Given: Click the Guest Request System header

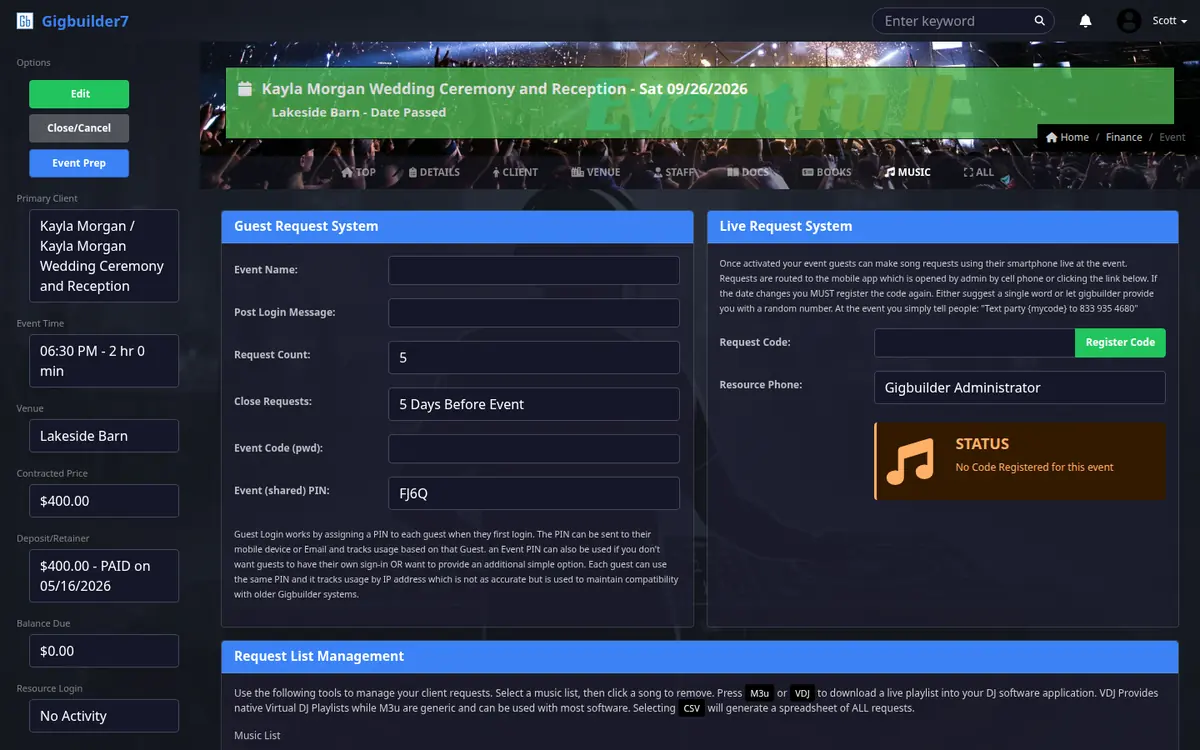Looking at the screenshot, I should [457, 226].
